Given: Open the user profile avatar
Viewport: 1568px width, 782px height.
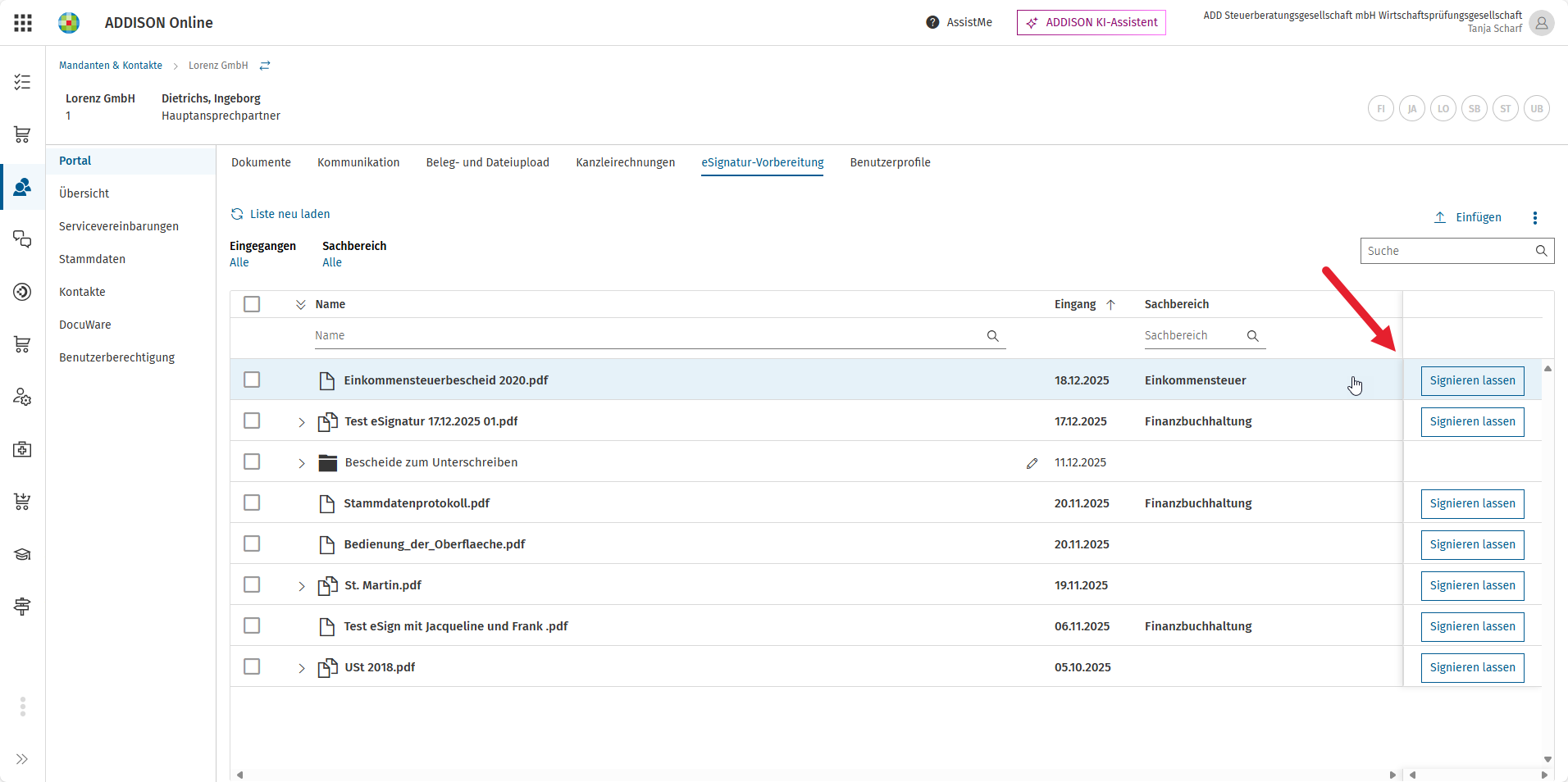Looking at the screenshot, I should 1542,23.
